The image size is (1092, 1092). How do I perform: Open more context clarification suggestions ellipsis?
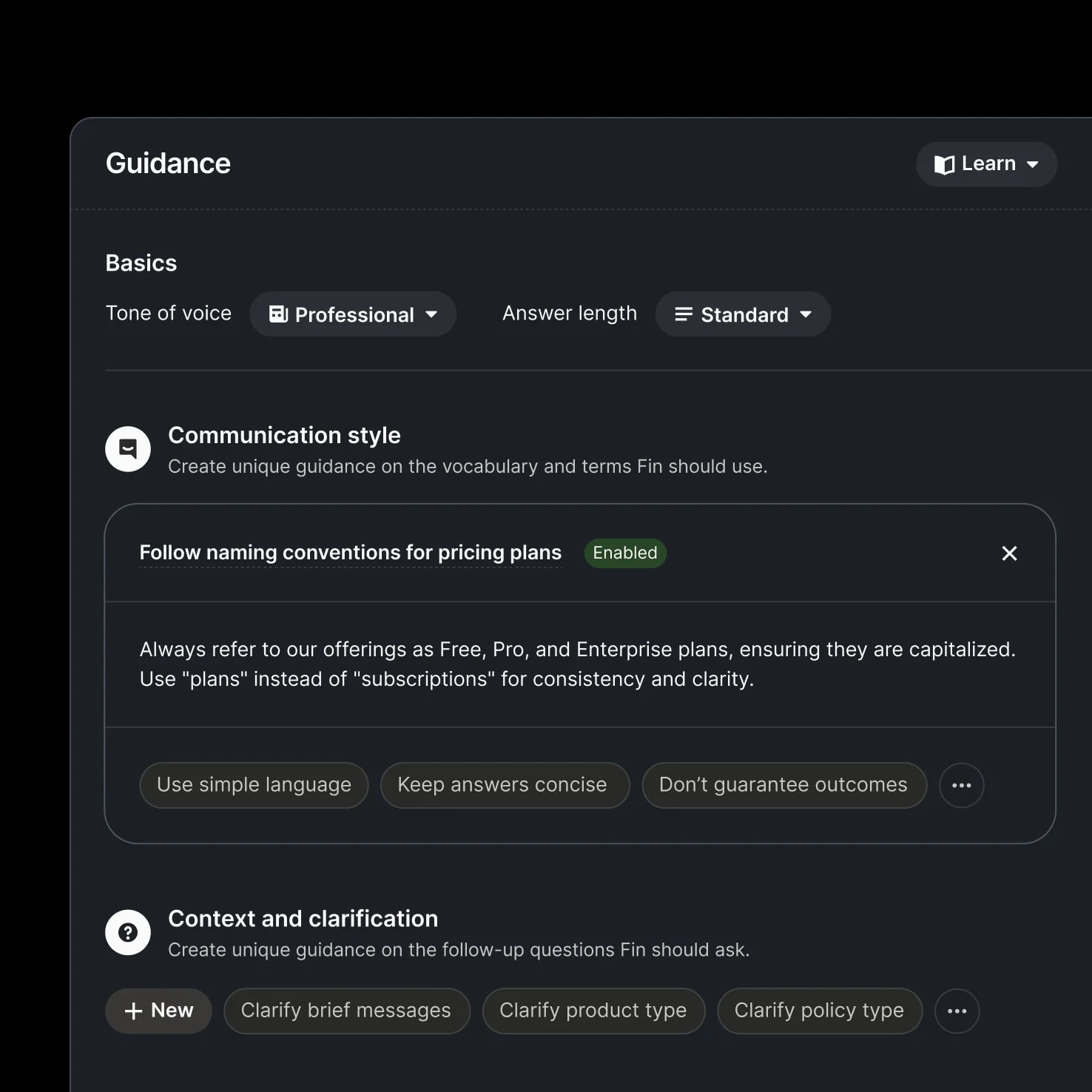(x=957, y=1011)
